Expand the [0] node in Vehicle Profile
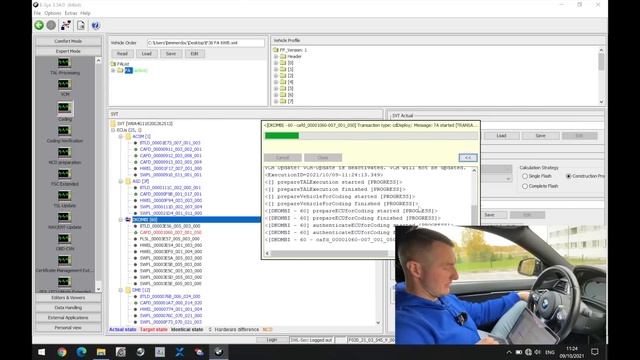Image resolution: width=640 pixels, height=360 pixels. pos(276,63)
